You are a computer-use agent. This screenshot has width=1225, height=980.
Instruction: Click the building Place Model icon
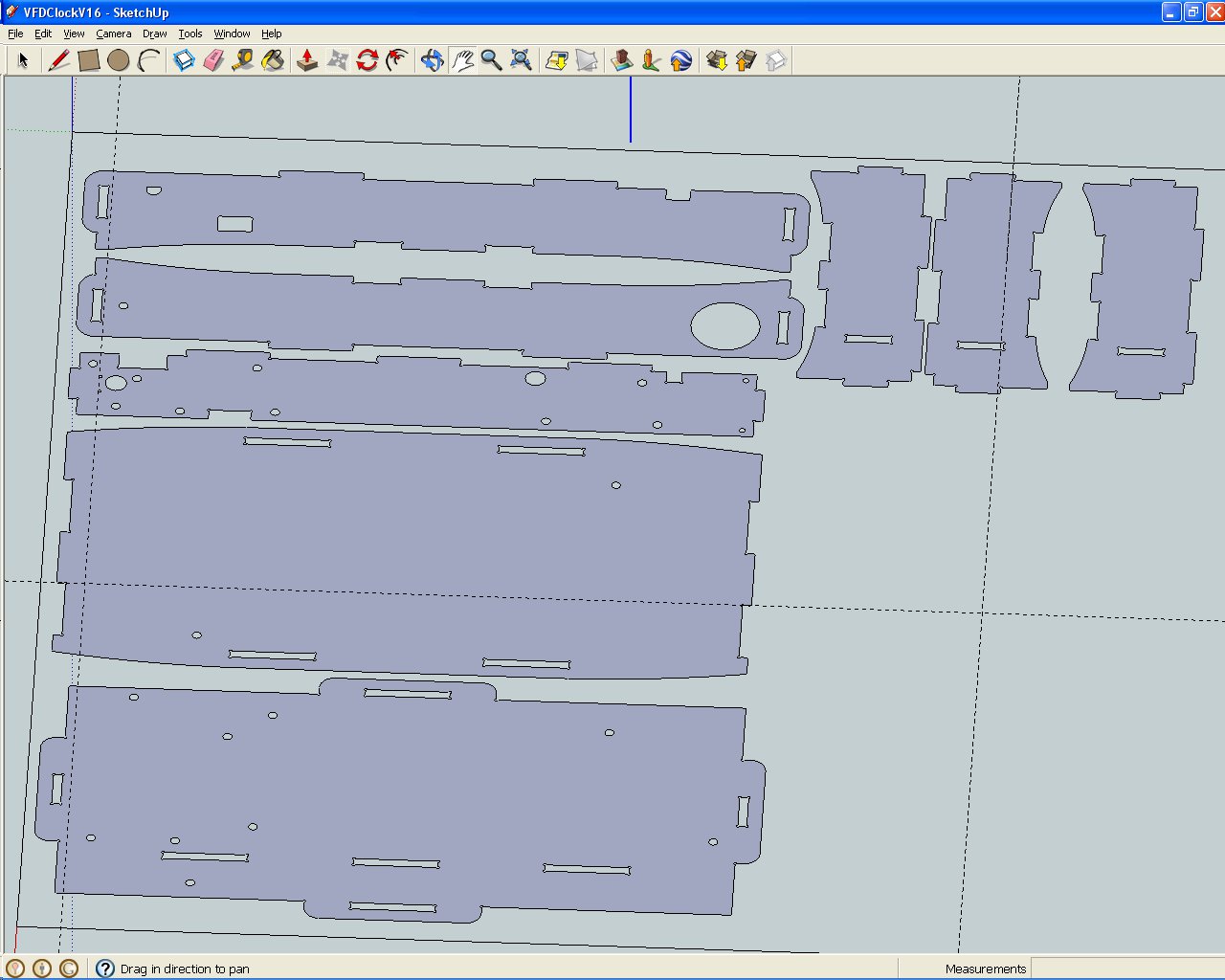[622, 60]
